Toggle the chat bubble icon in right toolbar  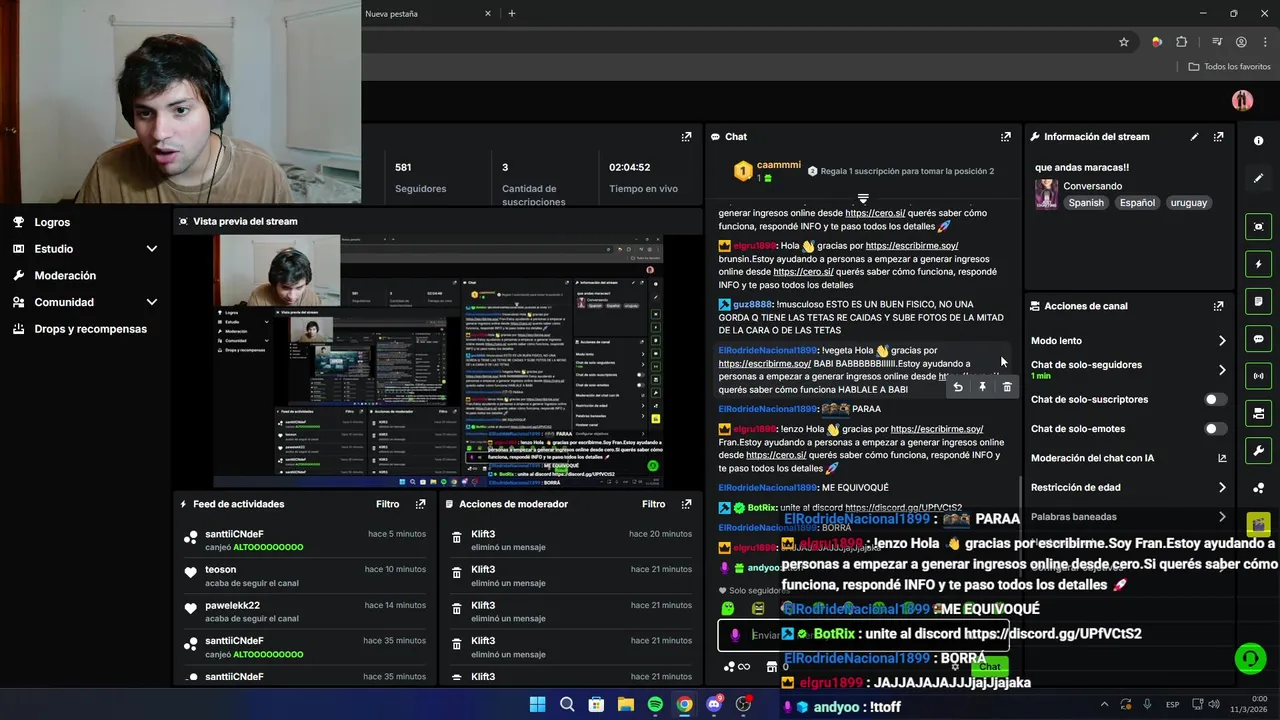[1258, 339]
